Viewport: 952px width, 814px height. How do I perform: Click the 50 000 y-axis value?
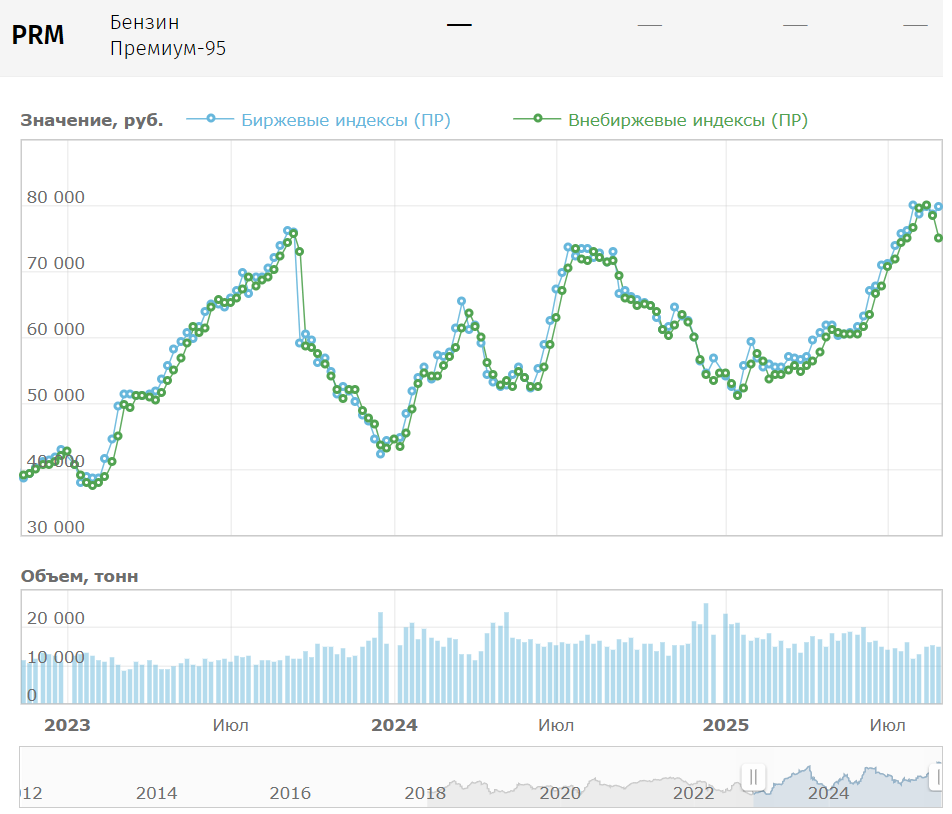56,395
